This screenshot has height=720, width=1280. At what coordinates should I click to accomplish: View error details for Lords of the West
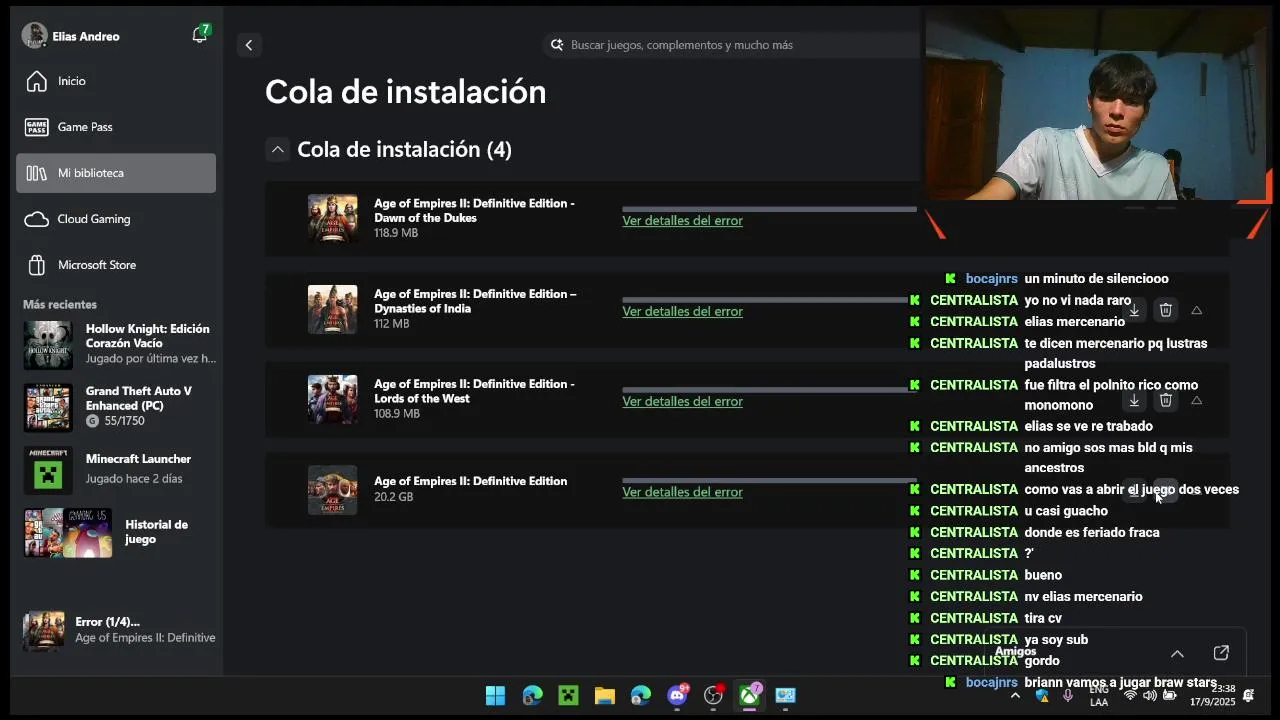click(682, 402)
